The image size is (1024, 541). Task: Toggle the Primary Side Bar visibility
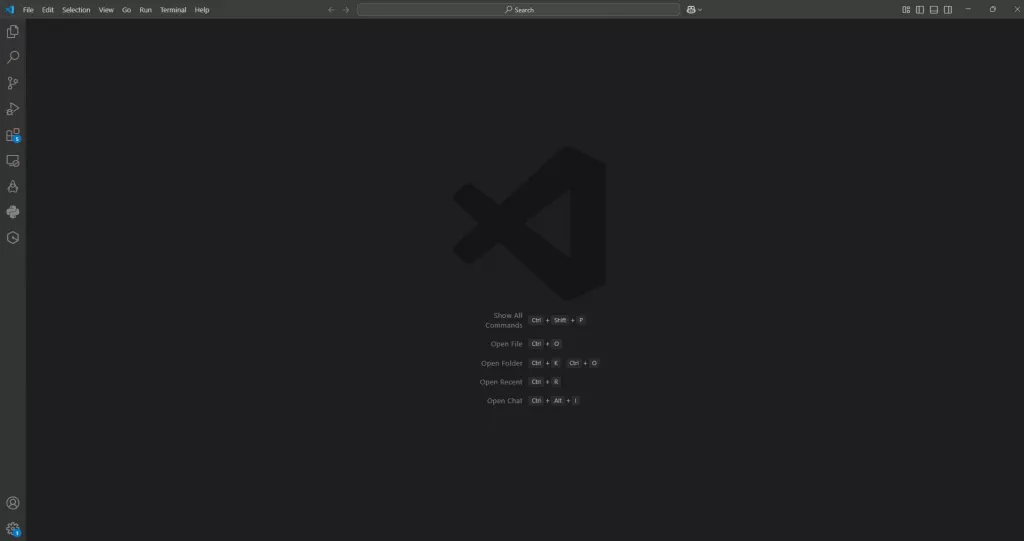[920, 10]
